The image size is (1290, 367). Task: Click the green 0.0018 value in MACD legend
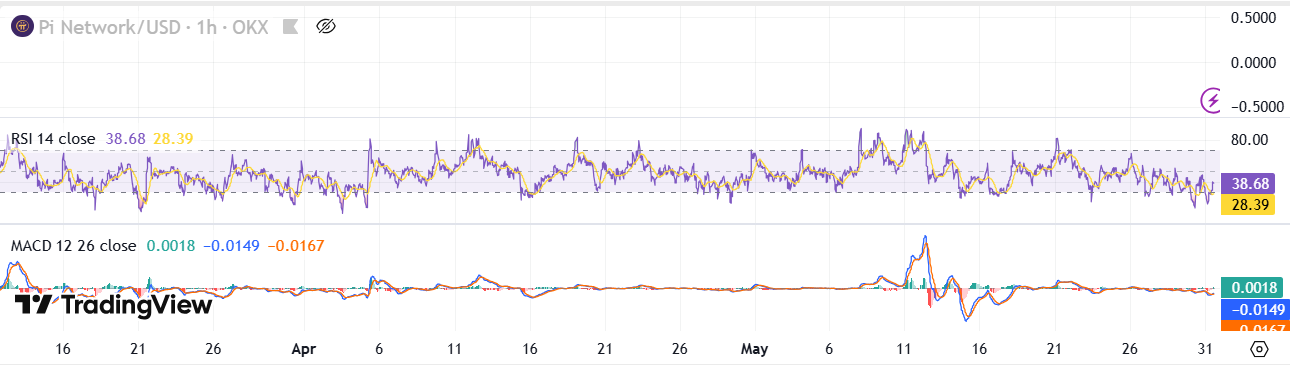[170, 245]
